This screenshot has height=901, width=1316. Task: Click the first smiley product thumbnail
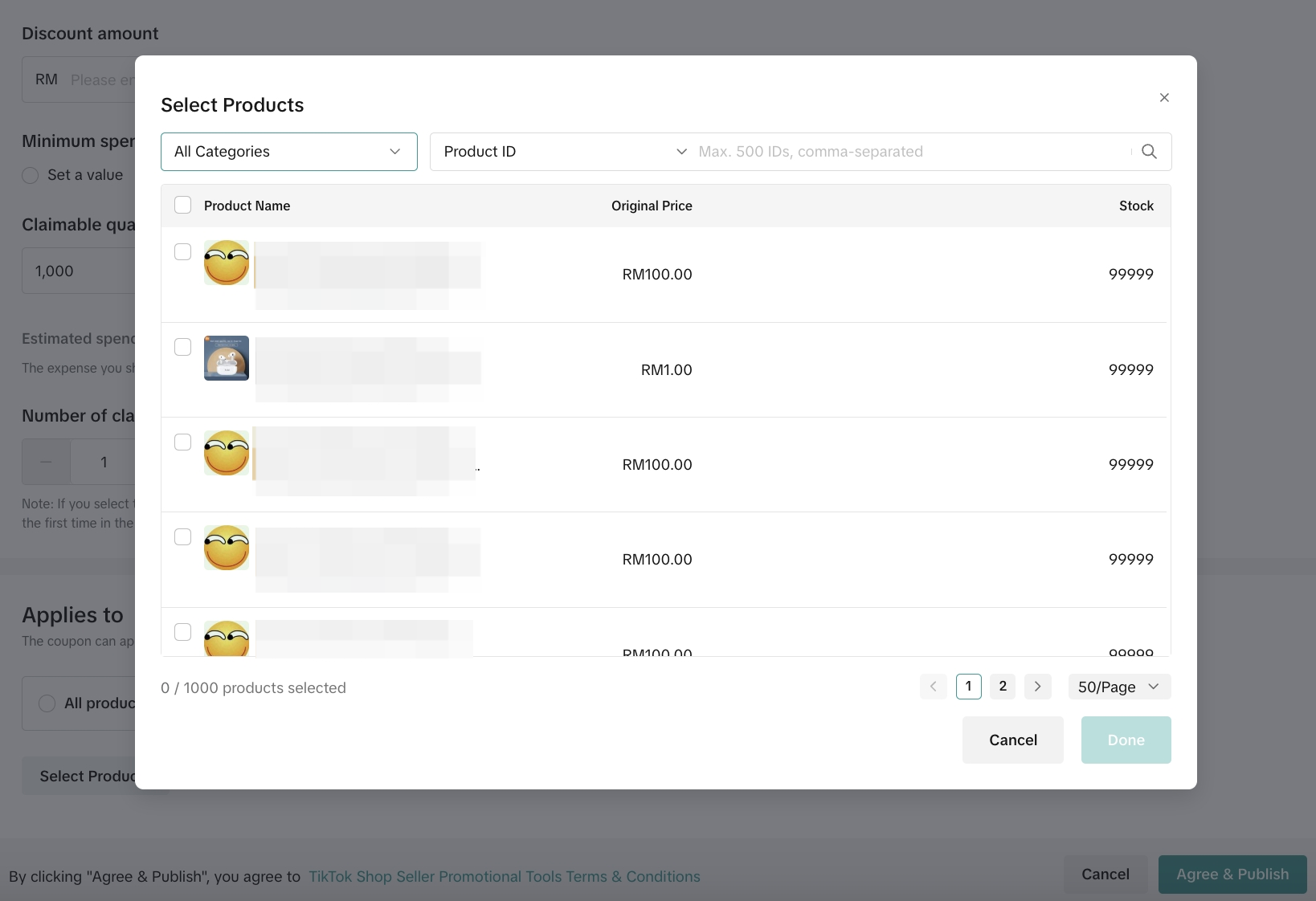pyautogui.click(x=227, y=263)
